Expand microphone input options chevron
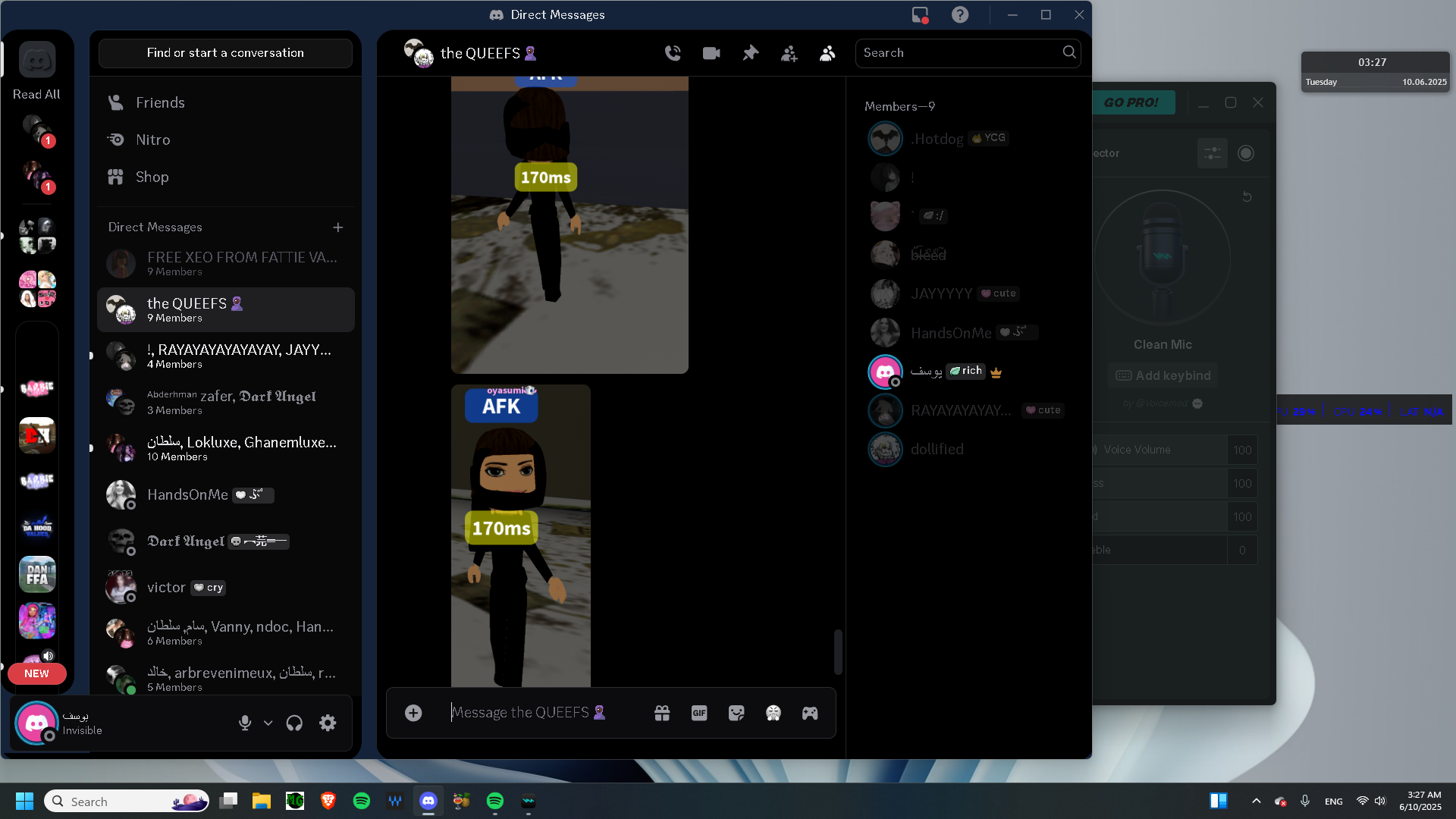1456x819 pixels. click(x=268, y=723)
